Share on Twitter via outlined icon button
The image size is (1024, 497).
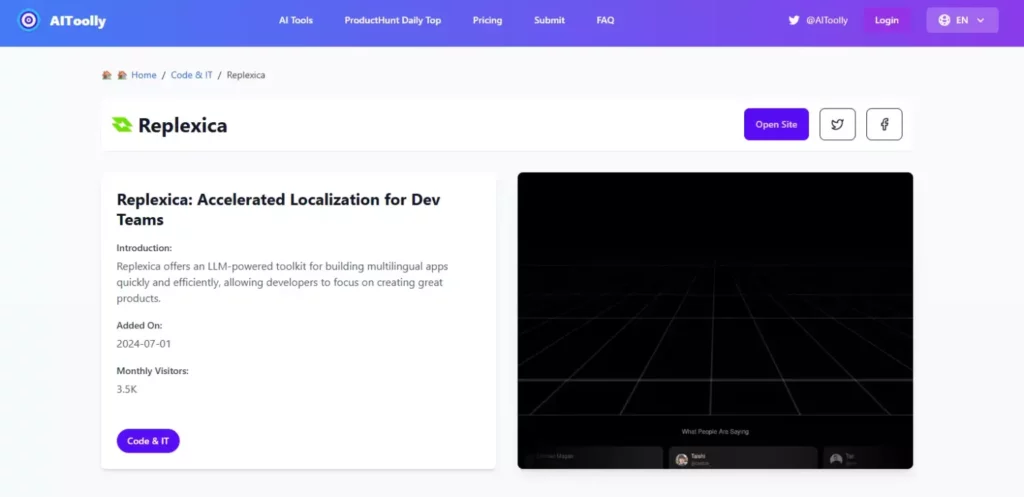coord(837,124)
